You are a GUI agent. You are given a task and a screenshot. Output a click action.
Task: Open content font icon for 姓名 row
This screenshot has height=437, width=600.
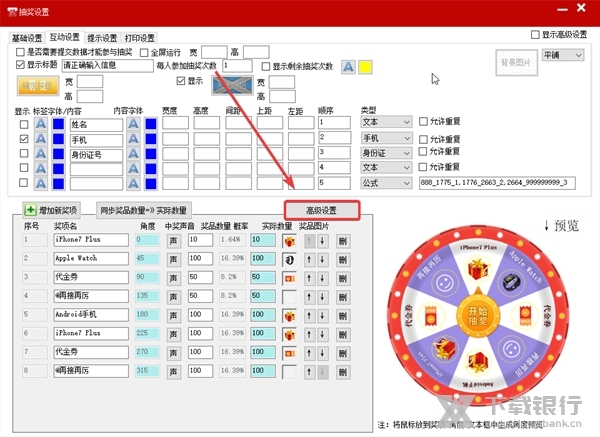(133, 124)
